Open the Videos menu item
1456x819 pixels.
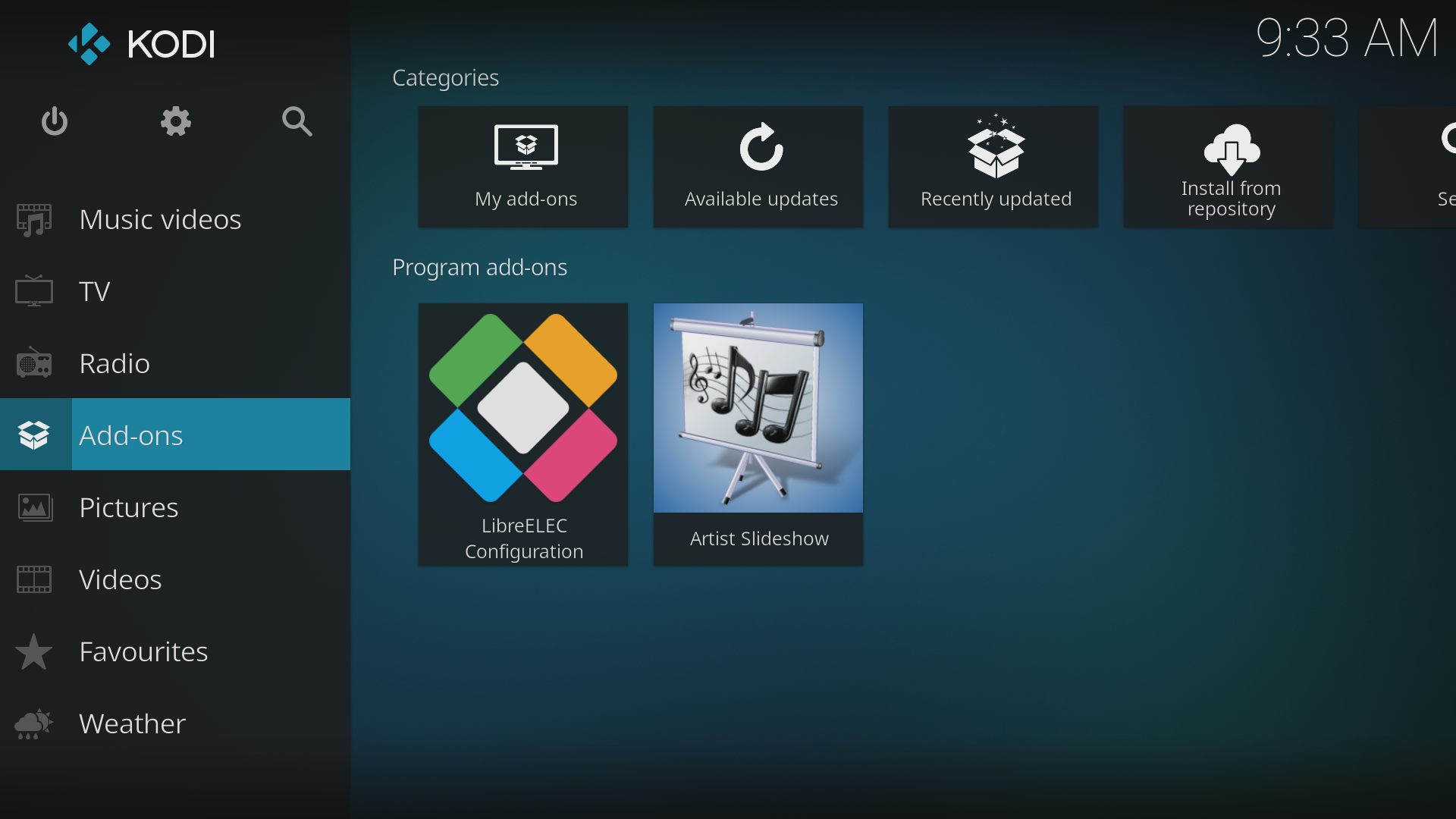(x=121, y=579)
